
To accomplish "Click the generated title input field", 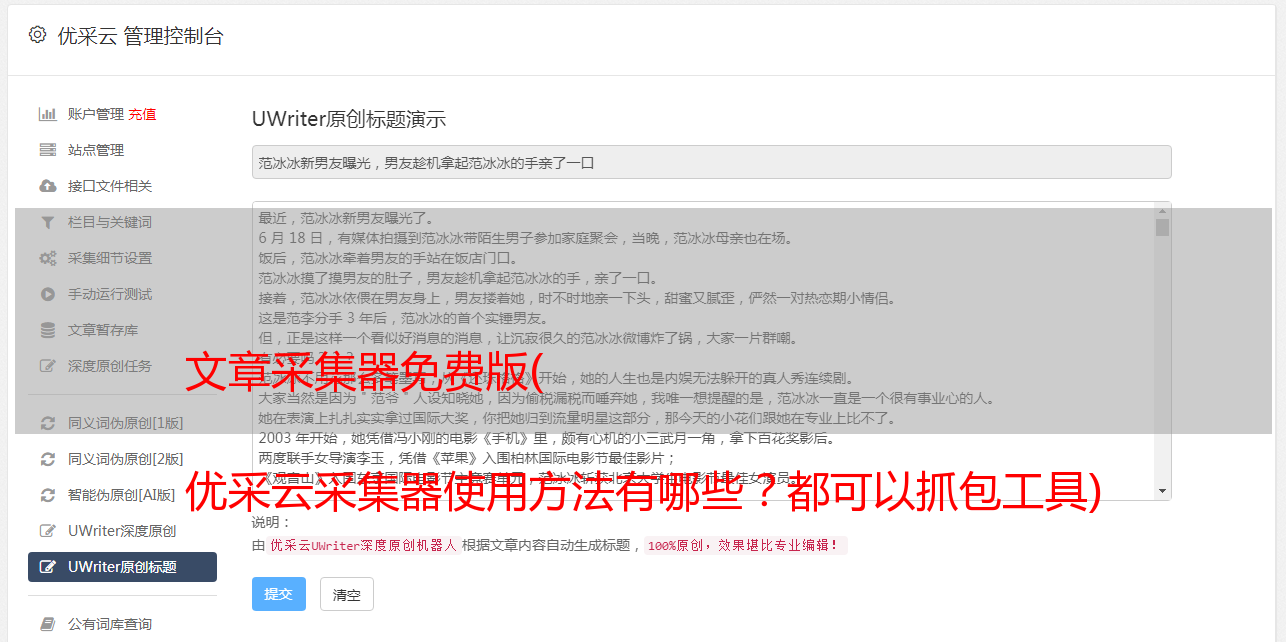I will (x=711, y=162).
